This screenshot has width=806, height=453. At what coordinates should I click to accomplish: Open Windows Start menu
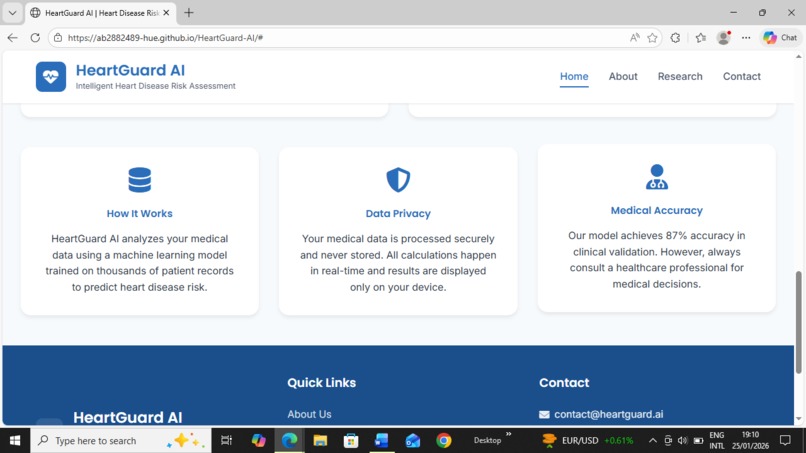[15, 441]
